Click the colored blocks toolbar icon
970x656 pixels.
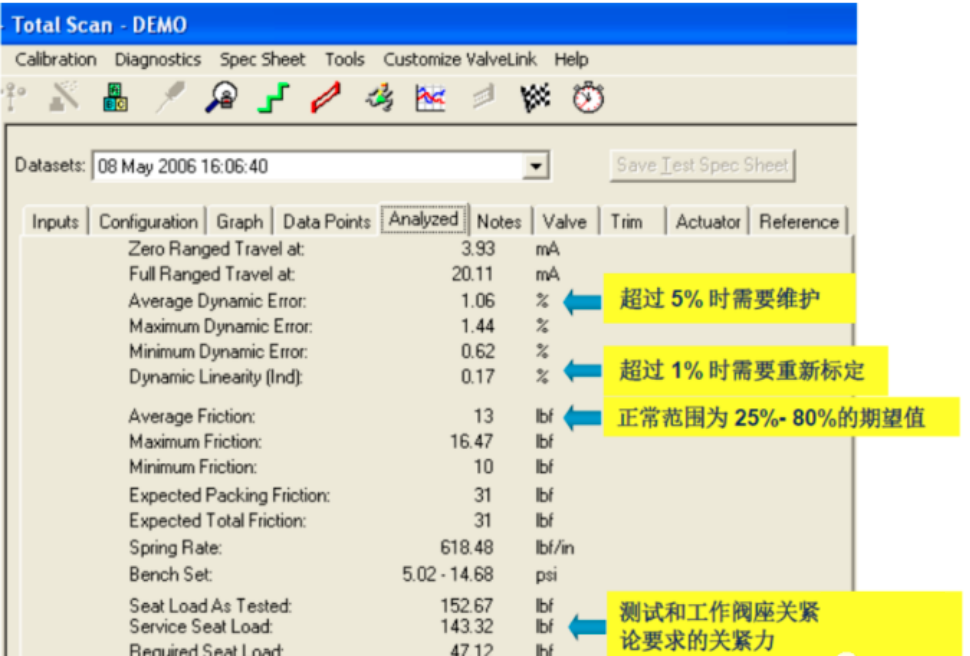pyautogui.click(x=116, y=98)
